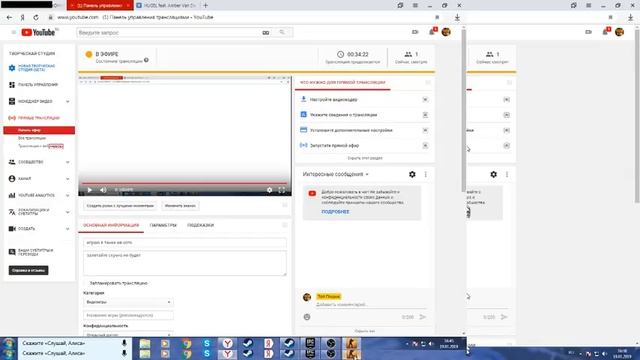Click the stream status help question mark
Screen dimensions: 640x360
[x=146, y=60]
